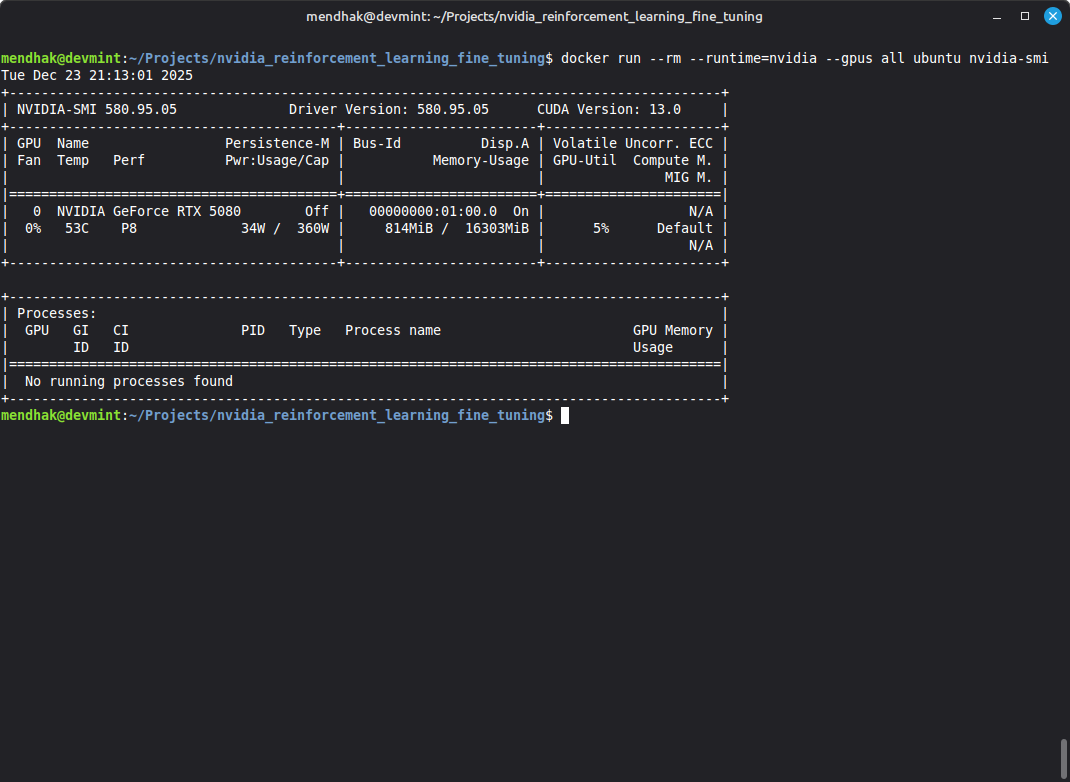1070x782 pixels.
Task: Click the '00000000:01:00.0' Bus-Id value
Action: tap(433, 211)
